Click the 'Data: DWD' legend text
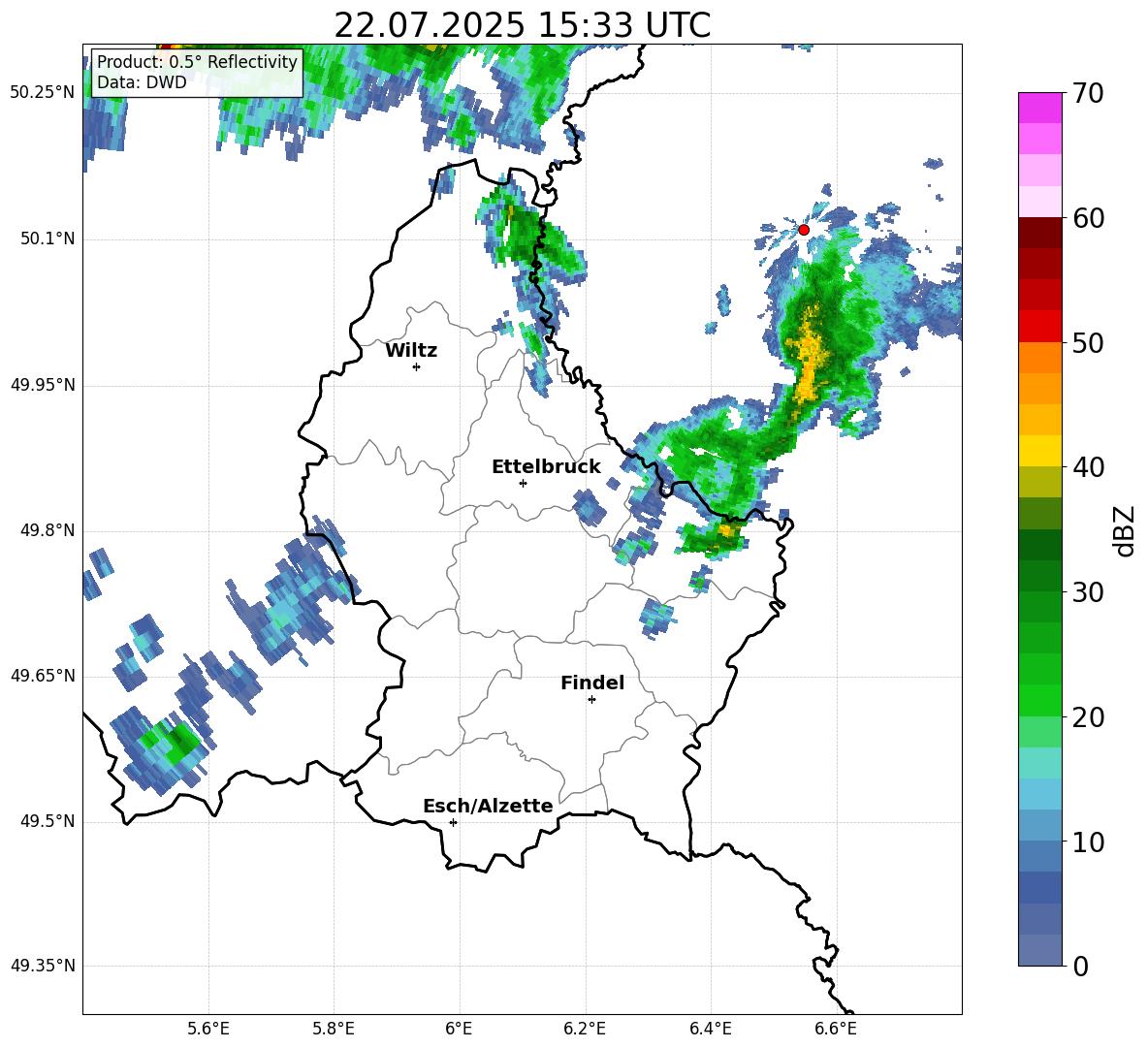 click(x=142, y=82)
